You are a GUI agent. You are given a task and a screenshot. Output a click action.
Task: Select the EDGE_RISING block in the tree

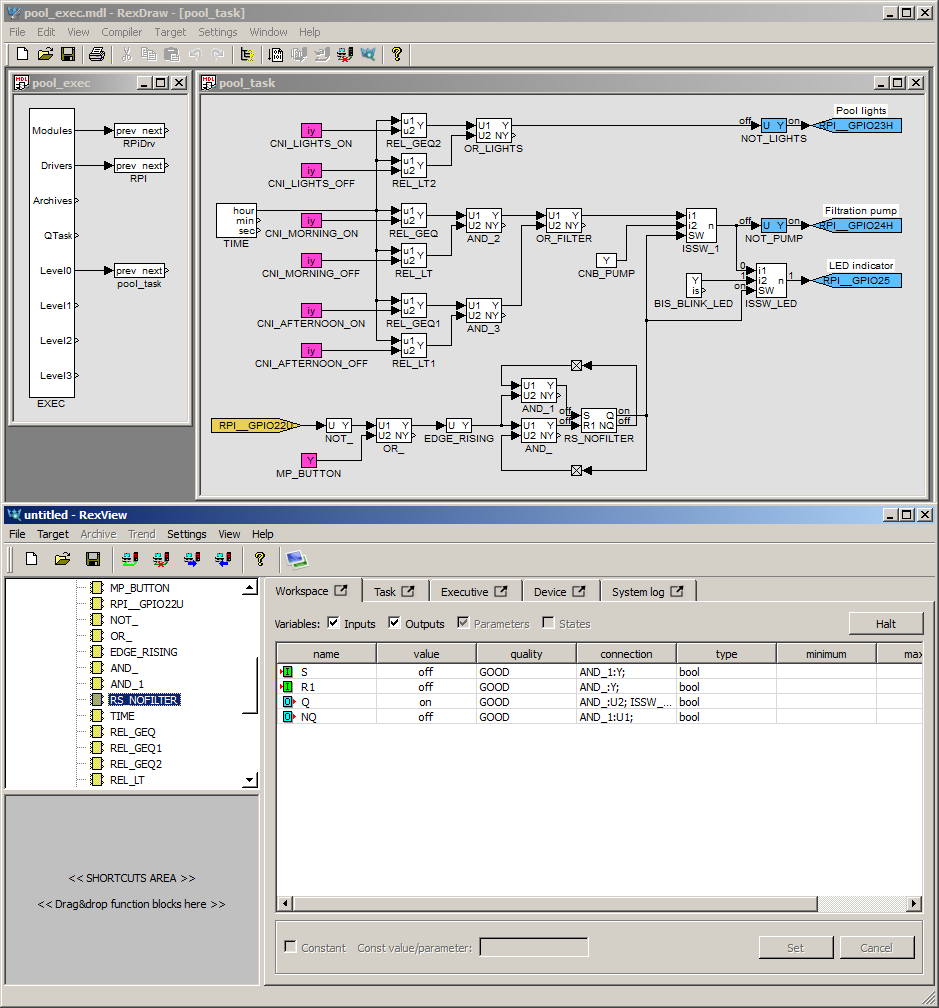click(x=143, y=652)
